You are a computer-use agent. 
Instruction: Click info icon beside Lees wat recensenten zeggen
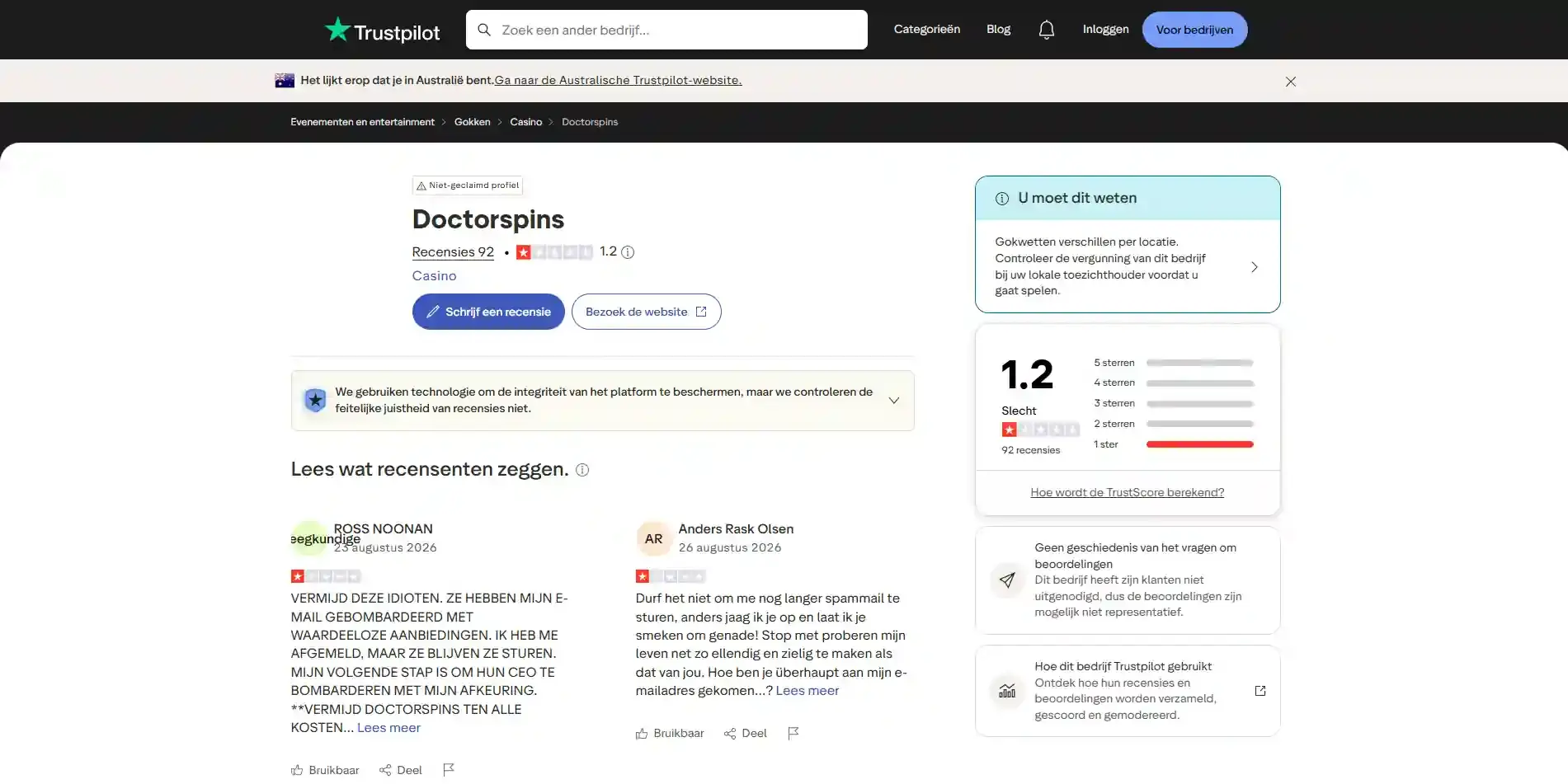[x=582, y=470]
